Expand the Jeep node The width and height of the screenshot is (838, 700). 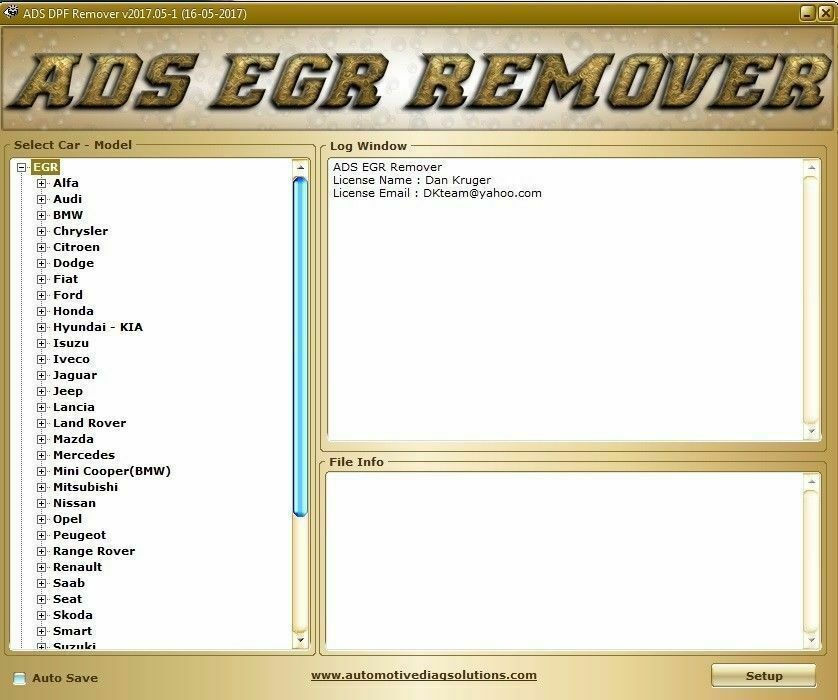[x=42, y=391]
